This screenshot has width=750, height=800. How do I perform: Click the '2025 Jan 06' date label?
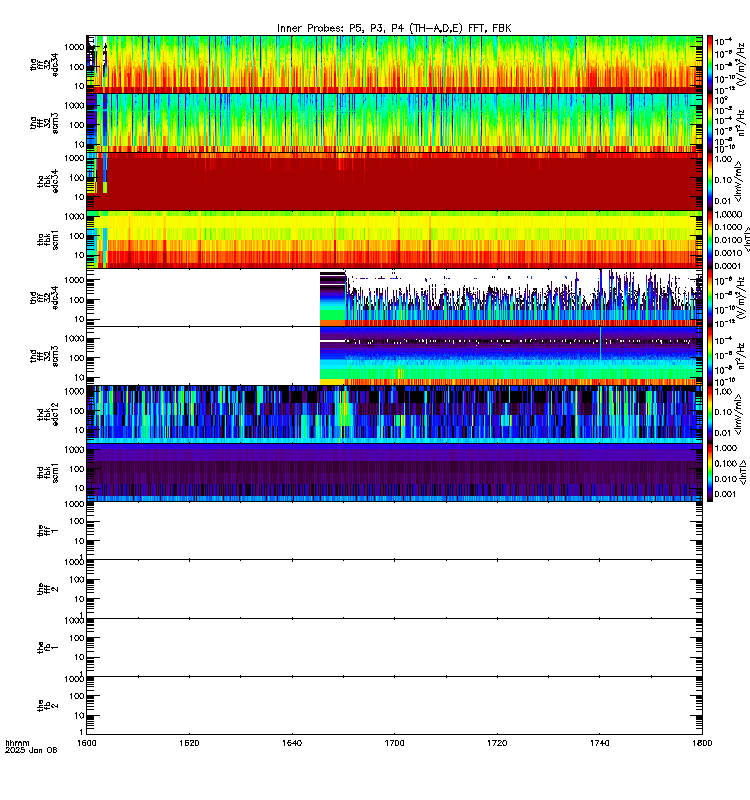click(31, 750)
